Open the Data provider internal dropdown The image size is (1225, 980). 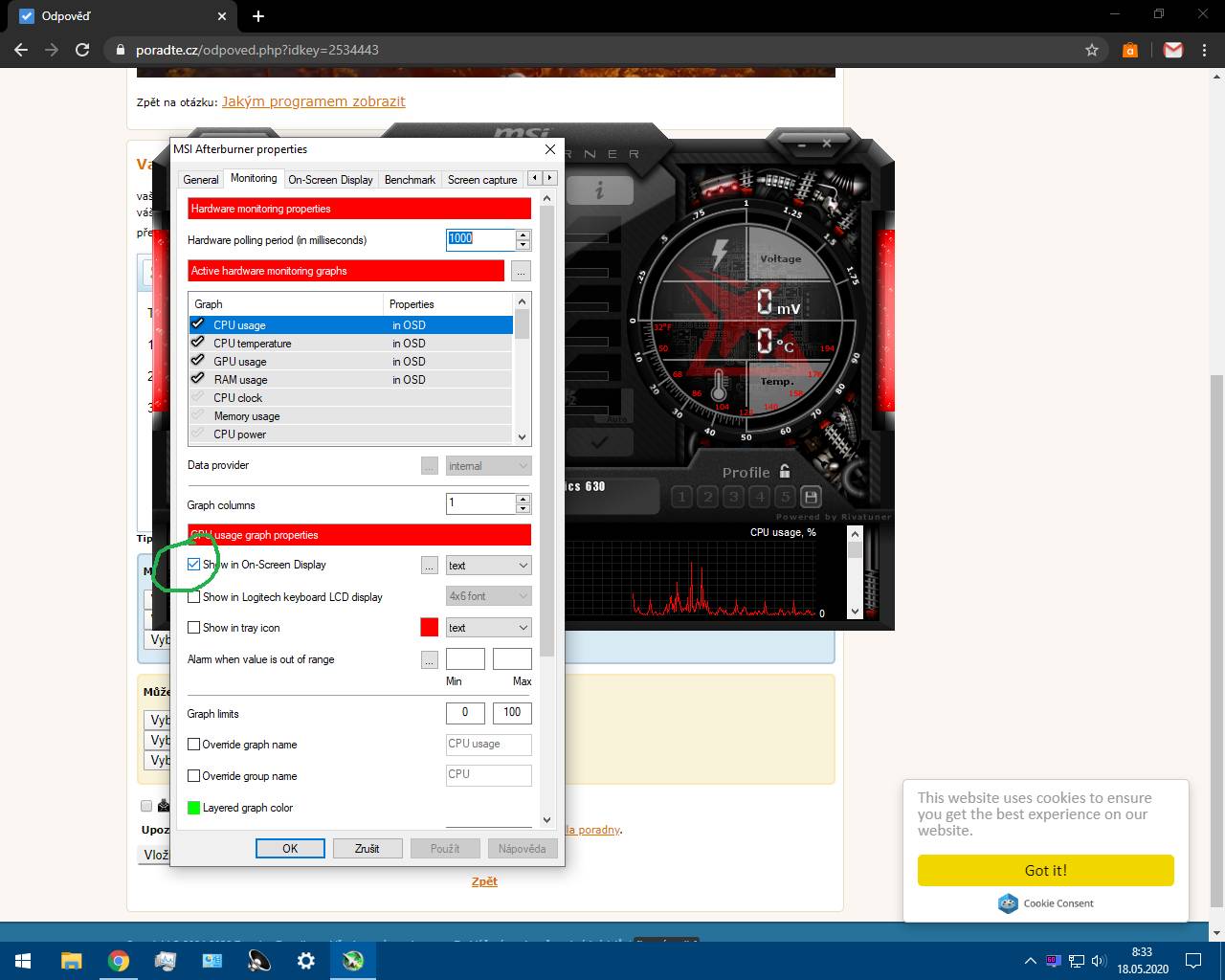pos(488,466)
